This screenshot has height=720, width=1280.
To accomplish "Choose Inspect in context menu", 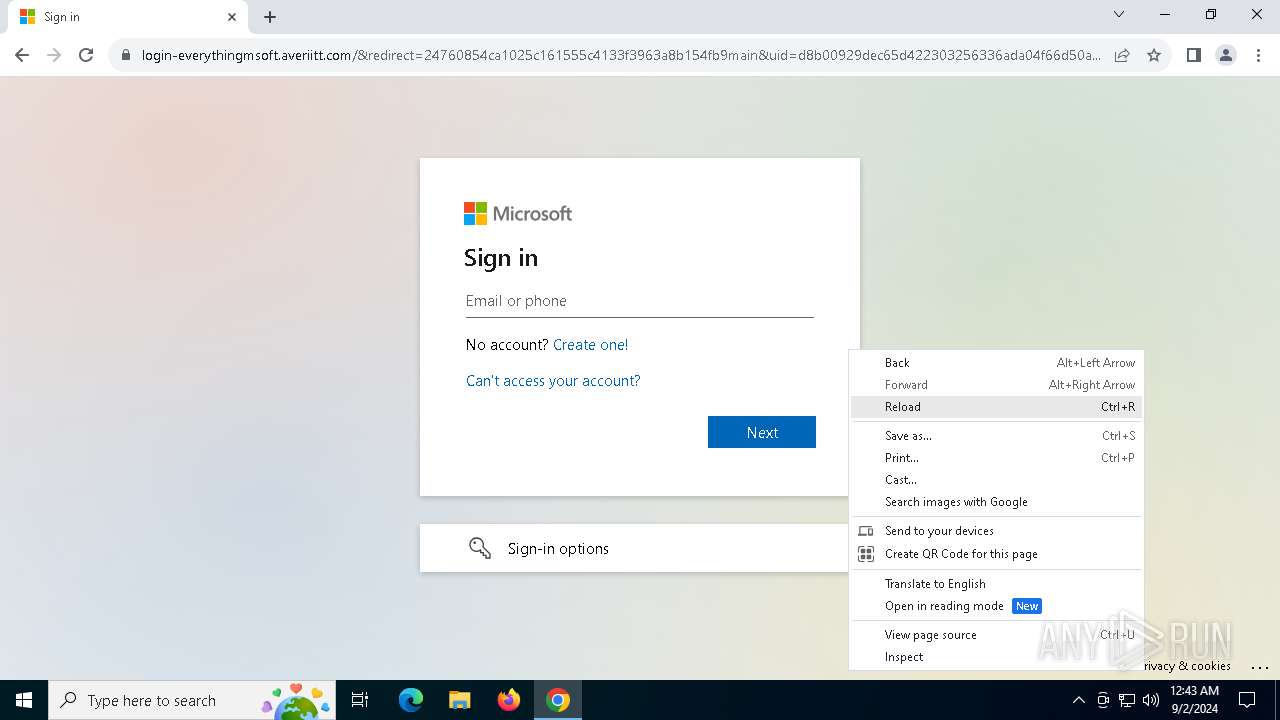I will point(996,657).
